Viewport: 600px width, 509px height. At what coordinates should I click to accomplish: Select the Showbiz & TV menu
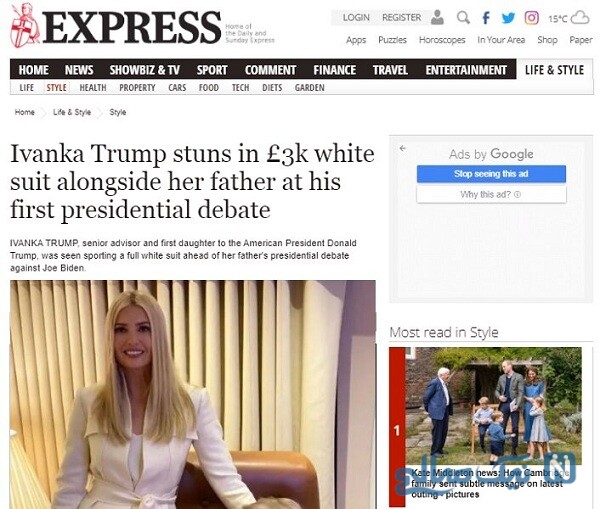pyautogui.click(x=145, y=70)
